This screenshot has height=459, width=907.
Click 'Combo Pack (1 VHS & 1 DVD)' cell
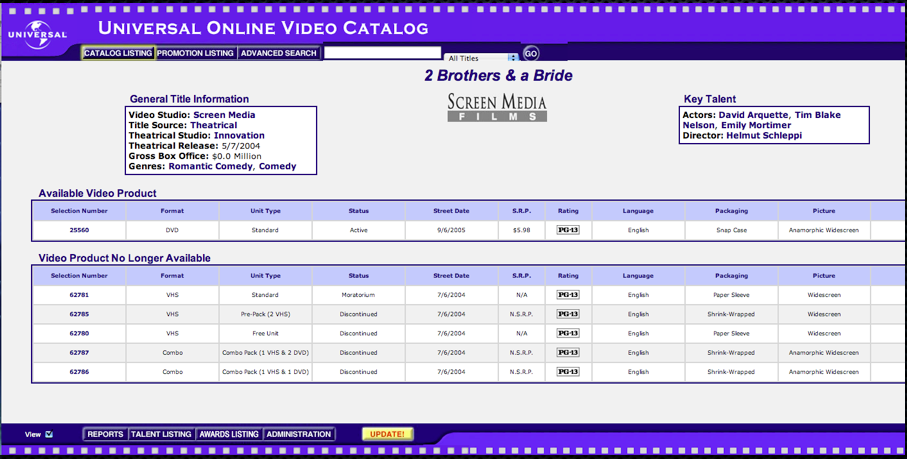click(x=266, y=372)
